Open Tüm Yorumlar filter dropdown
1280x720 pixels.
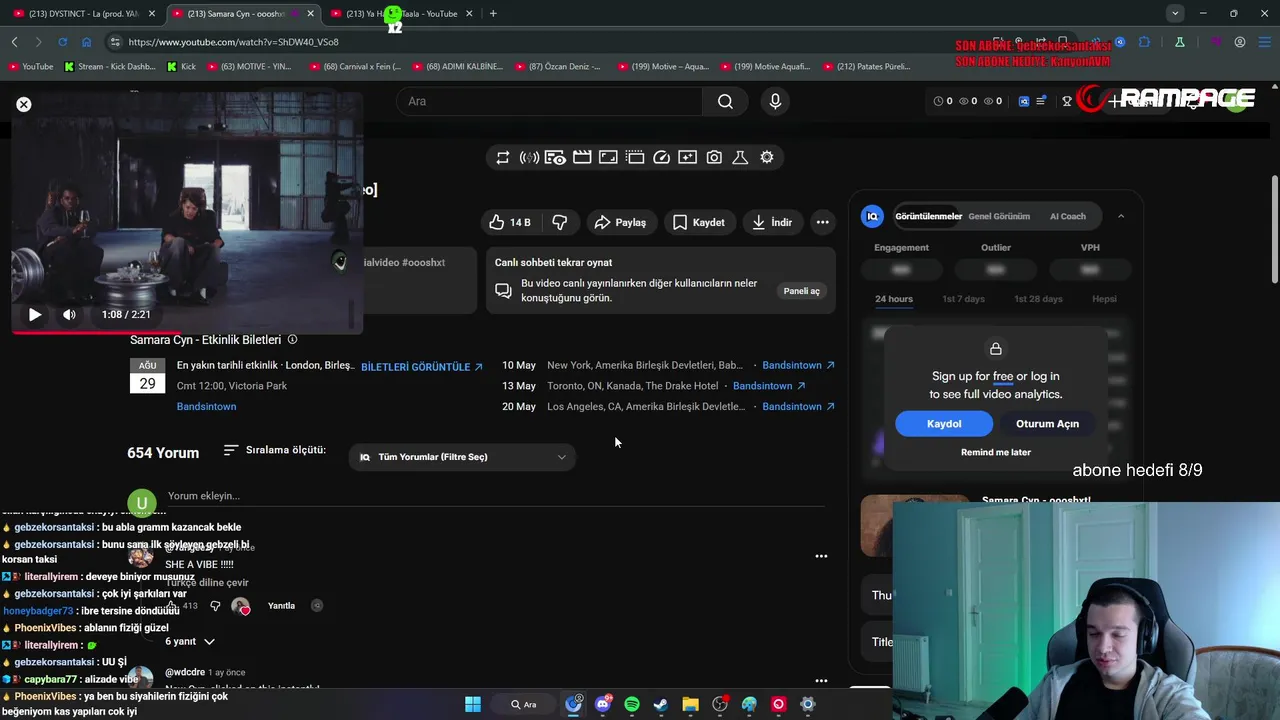point(462,457)
